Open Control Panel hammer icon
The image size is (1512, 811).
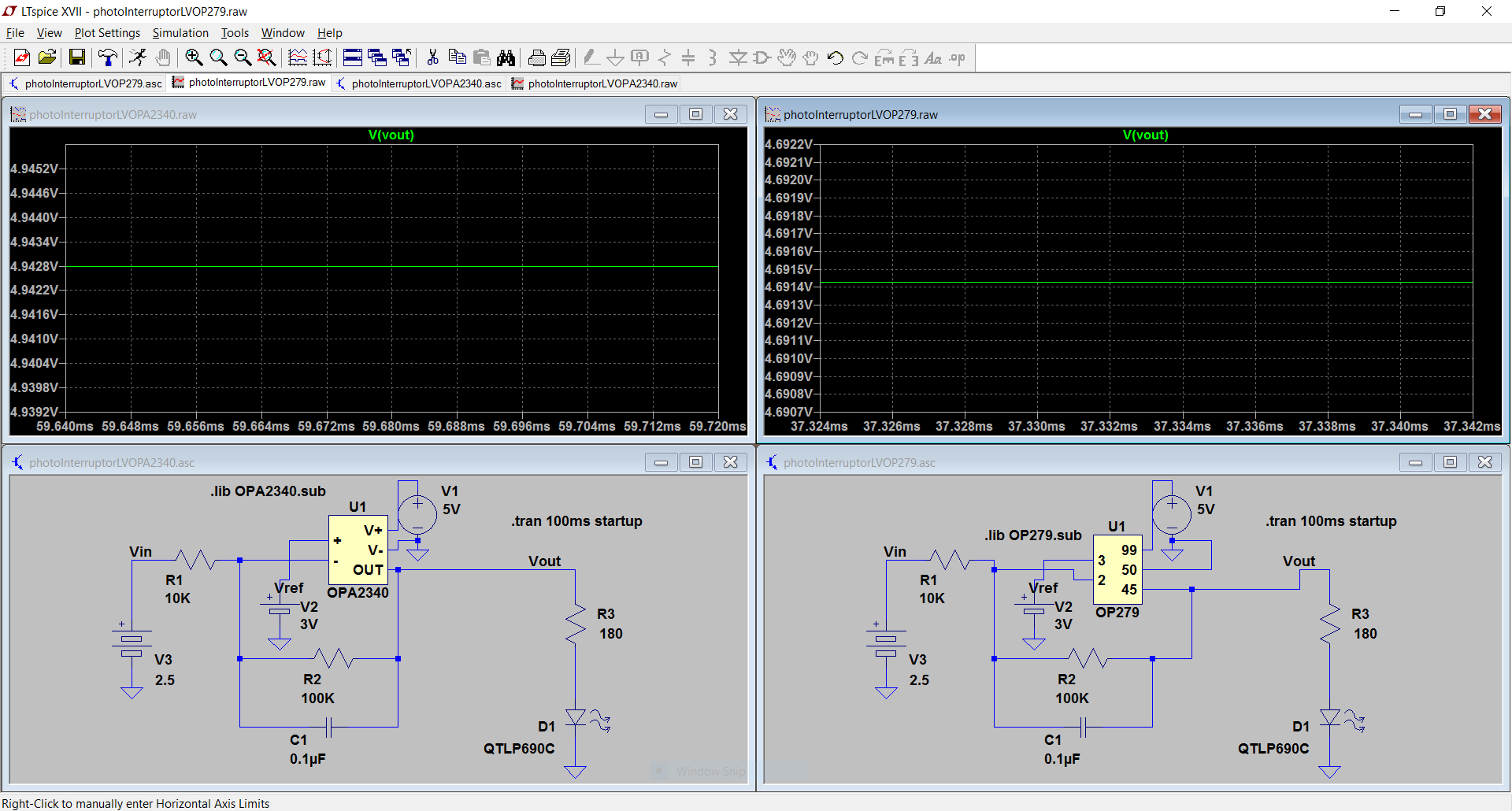107,57
